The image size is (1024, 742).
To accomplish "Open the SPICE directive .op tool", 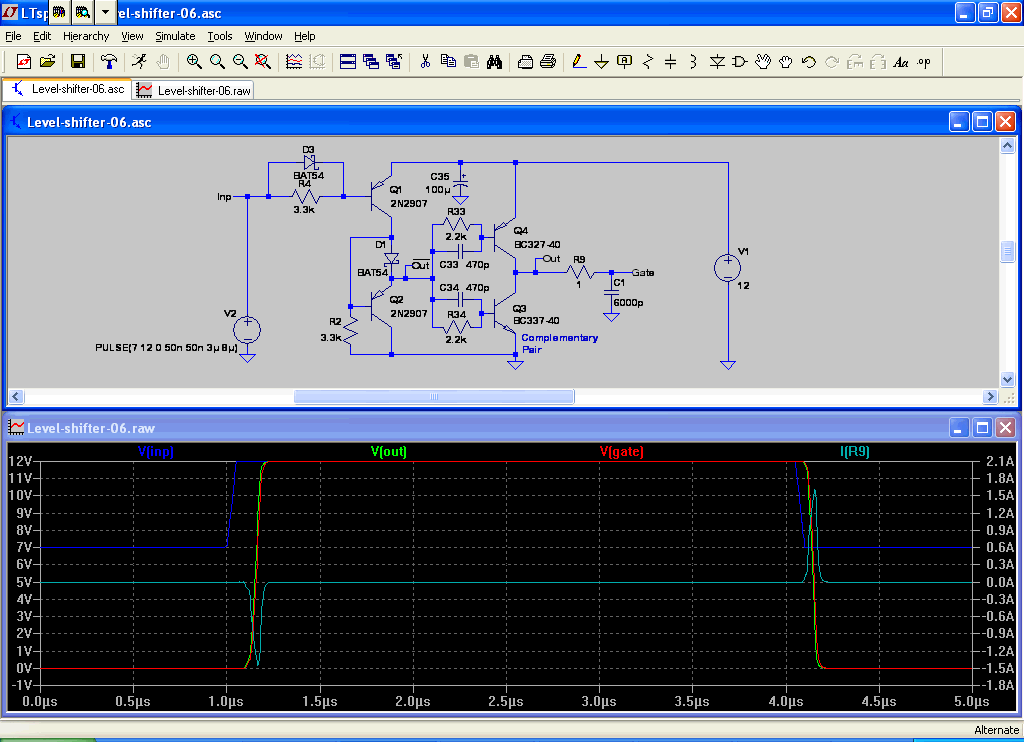I will (923, 61).
